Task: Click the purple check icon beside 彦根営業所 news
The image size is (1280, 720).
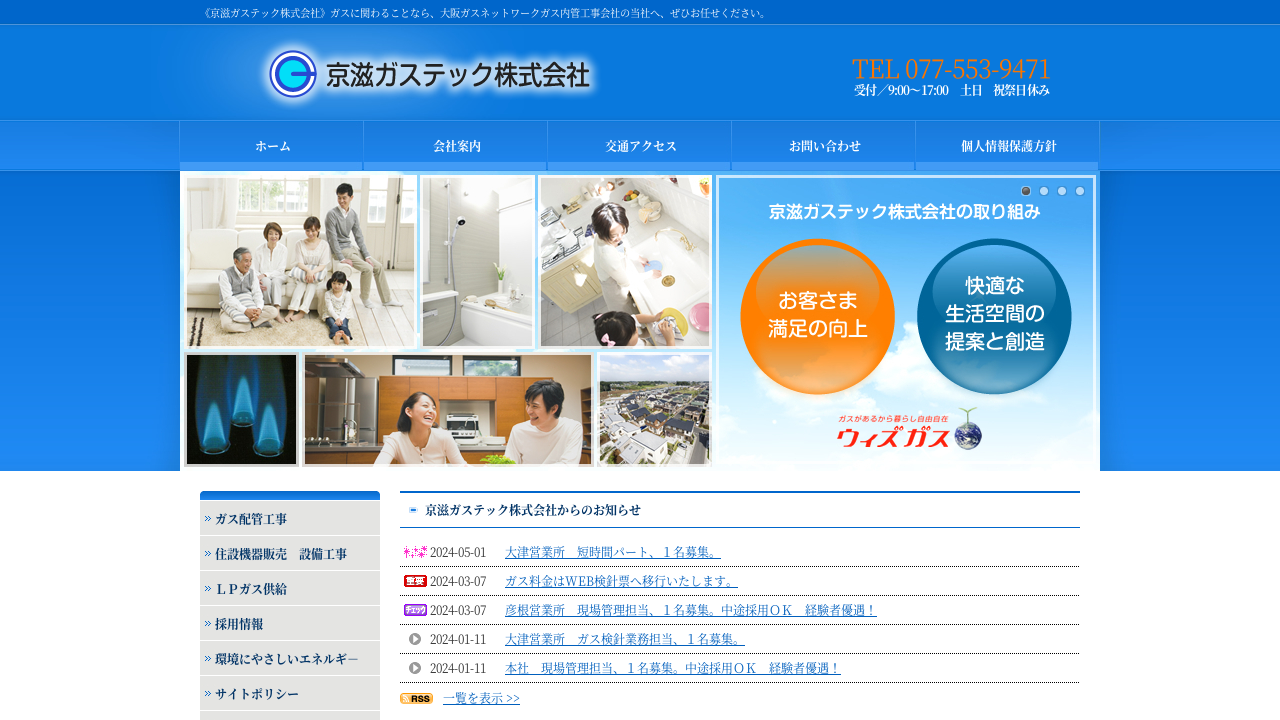Action: [415, 611]
